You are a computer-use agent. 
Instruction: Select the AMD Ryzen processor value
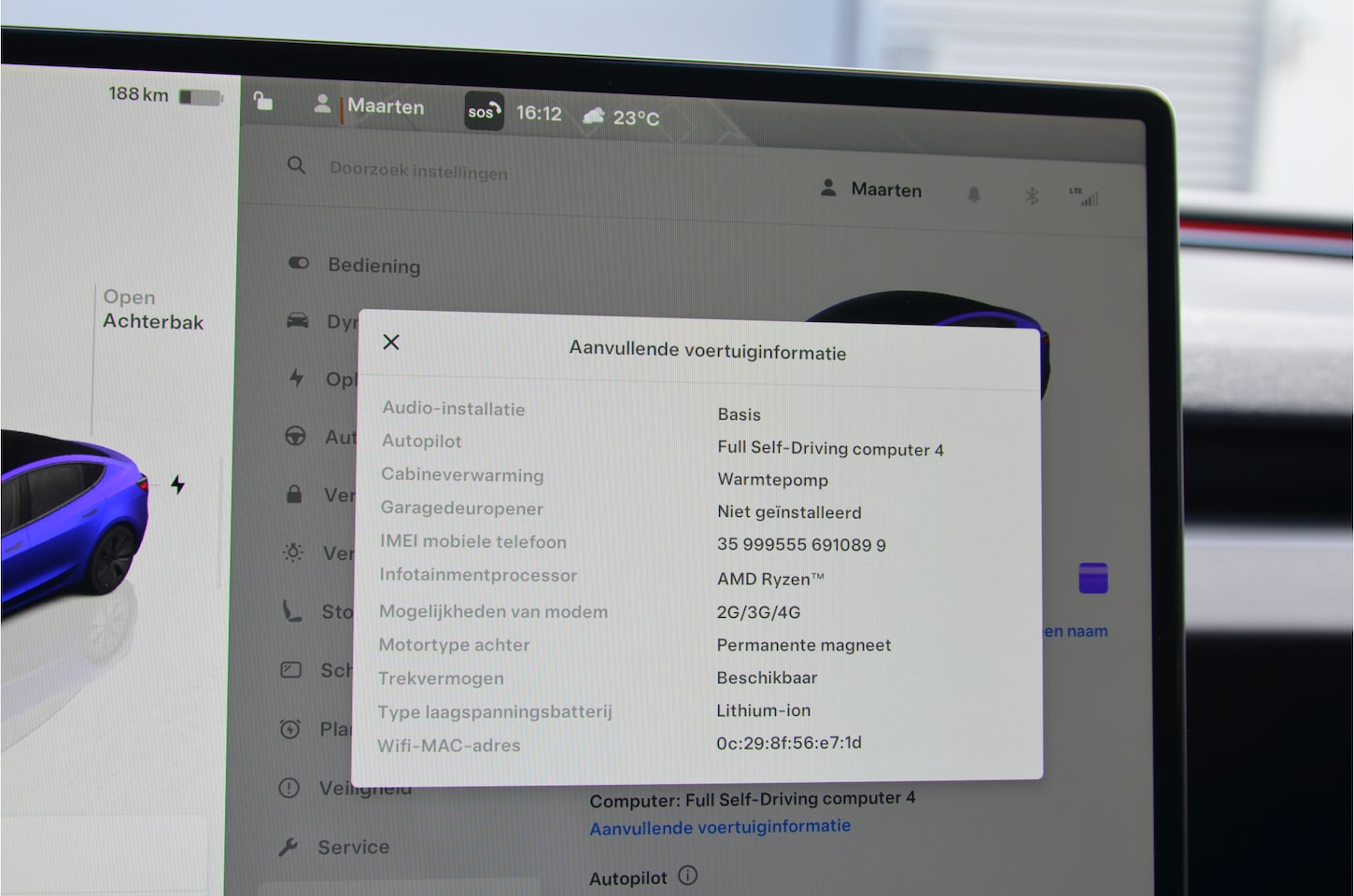770,579
